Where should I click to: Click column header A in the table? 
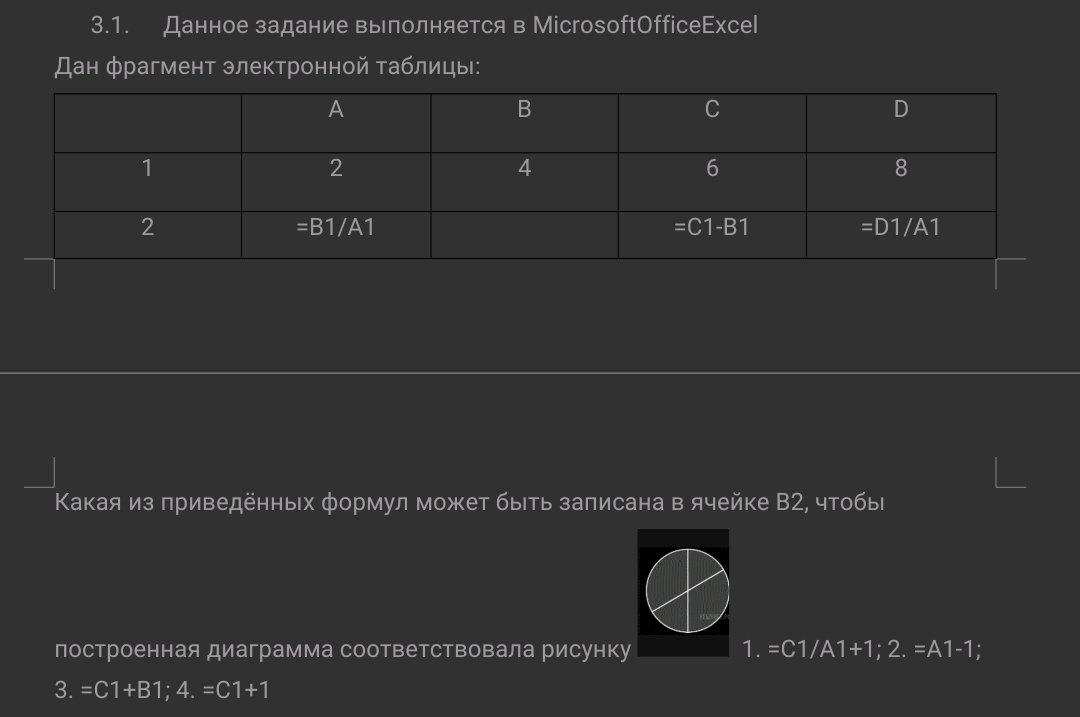point(336,123)
